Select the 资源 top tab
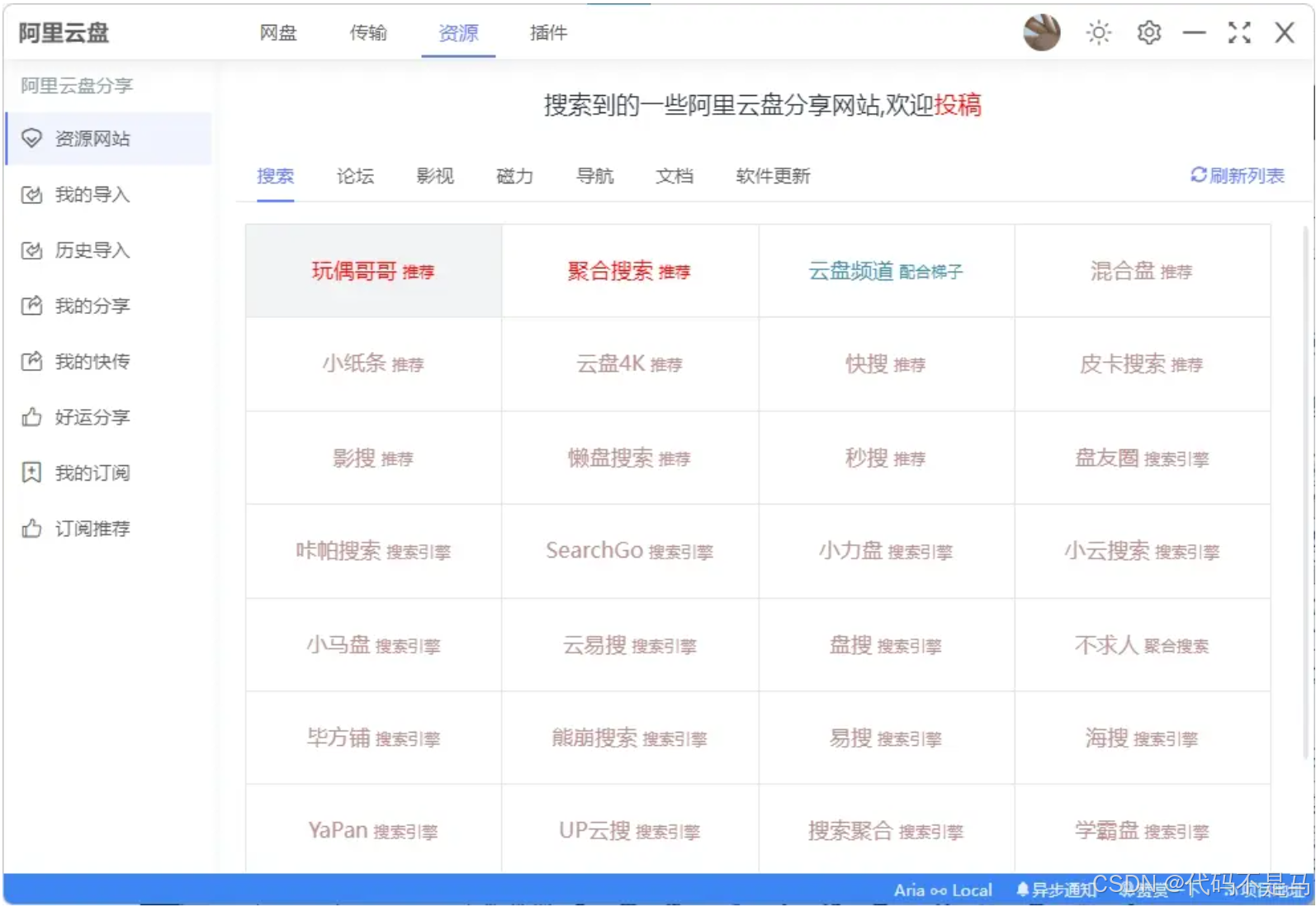The image size is (1316, 907). (x=458, y=33)
